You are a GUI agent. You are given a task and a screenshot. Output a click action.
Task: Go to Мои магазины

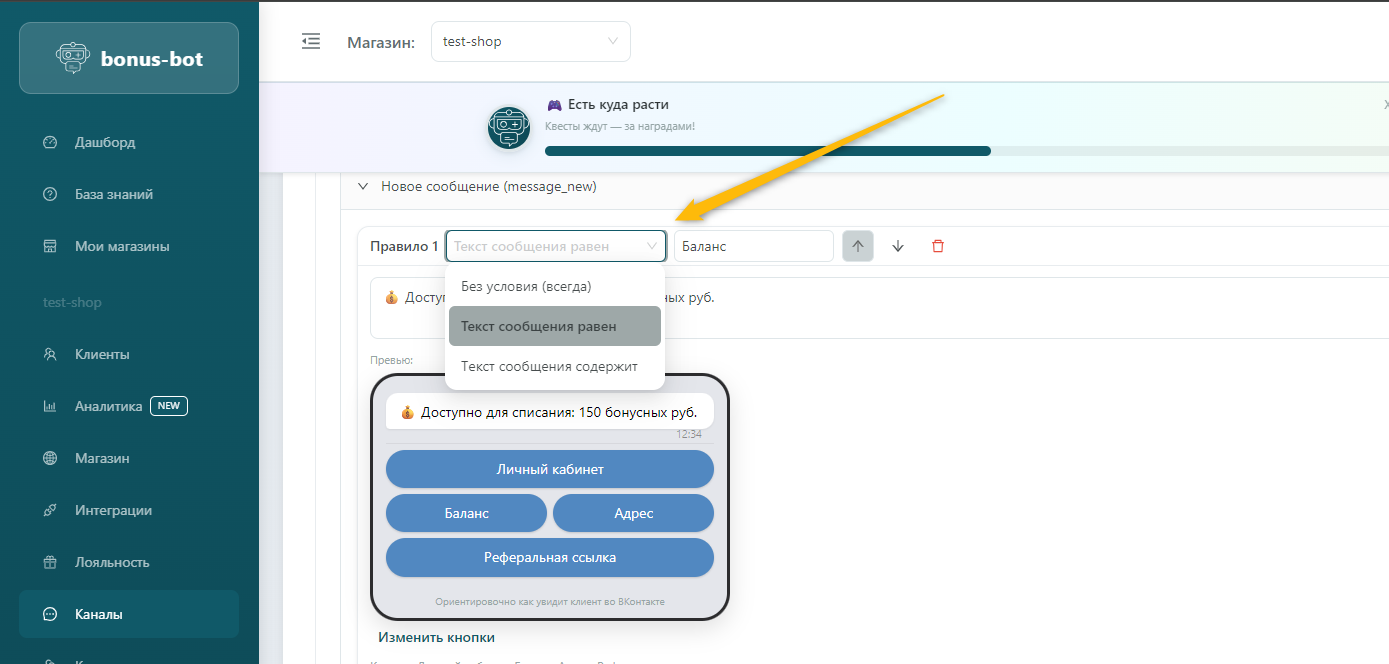[129, 246]
